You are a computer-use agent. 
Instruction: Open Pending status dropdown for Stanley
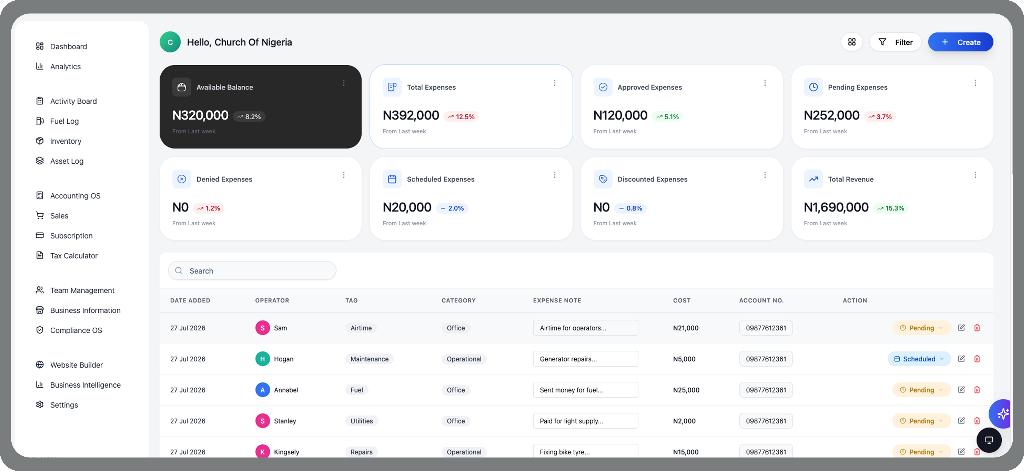pos(921,421)
